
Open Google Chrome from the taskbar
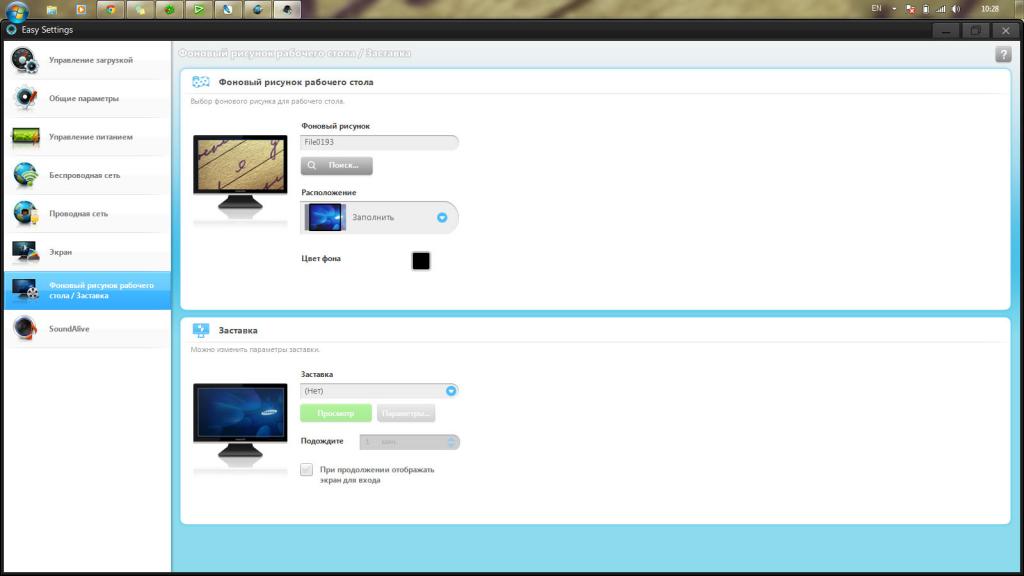(x=110, y=9)
